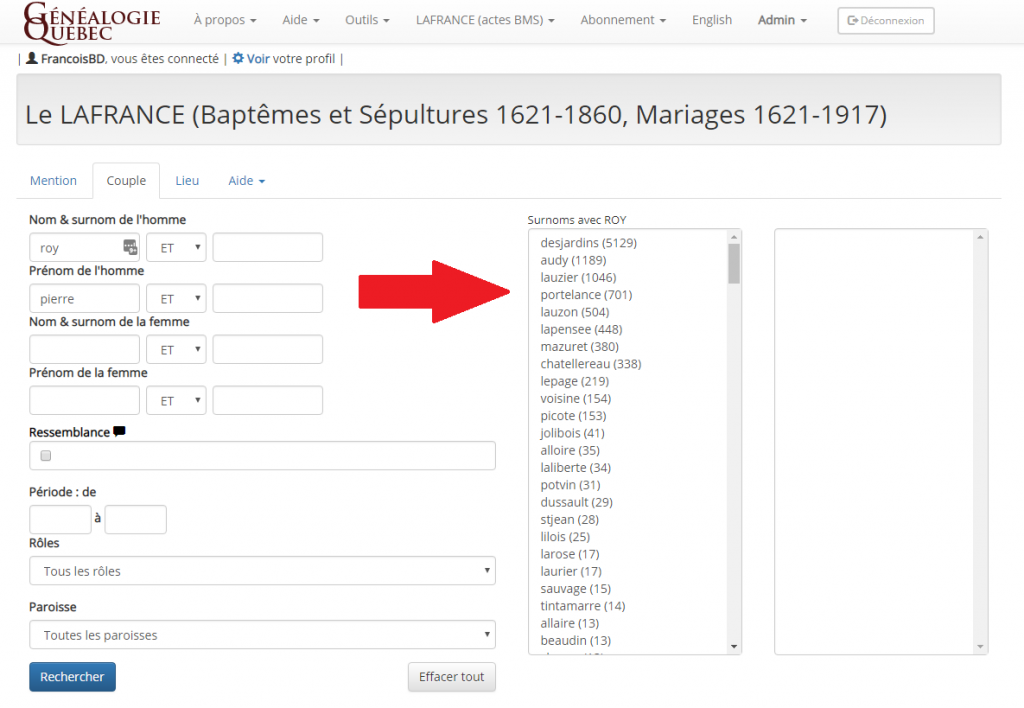Click the Période start year field
Image resolution: width=1024 pixels, height=708 pixels.
pos(60,519)
